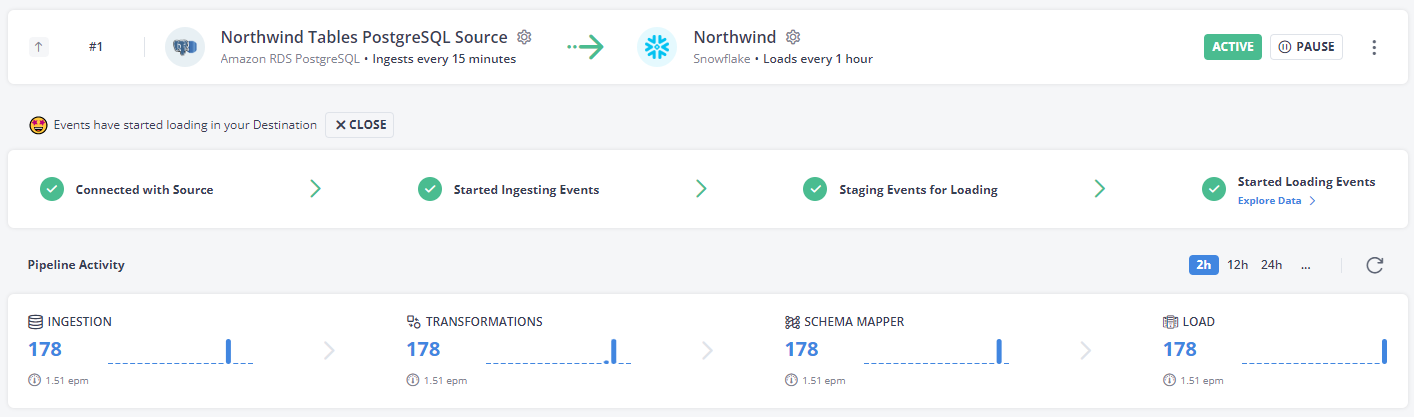The width and height of the screenshot is (1414, 417).
Task: Click the Load icon
Action: (1170, 322)
